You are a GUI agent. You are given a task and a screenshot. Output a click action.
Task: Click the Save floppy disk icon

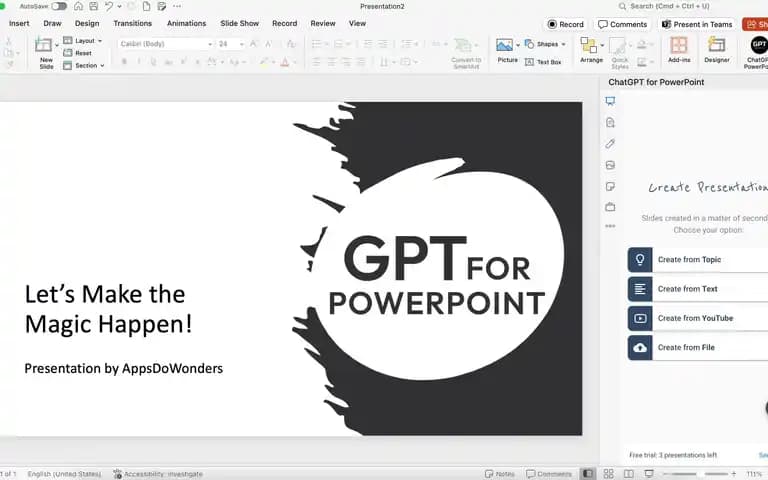pyautogui.click(x=94, y=6)
